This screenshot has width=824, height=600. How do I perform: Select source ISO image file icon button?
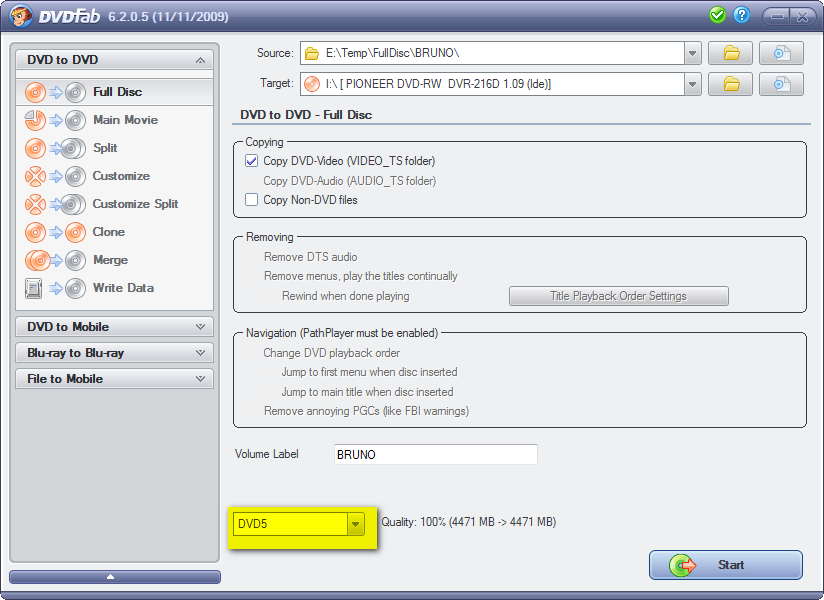click(x=781, y=53)
